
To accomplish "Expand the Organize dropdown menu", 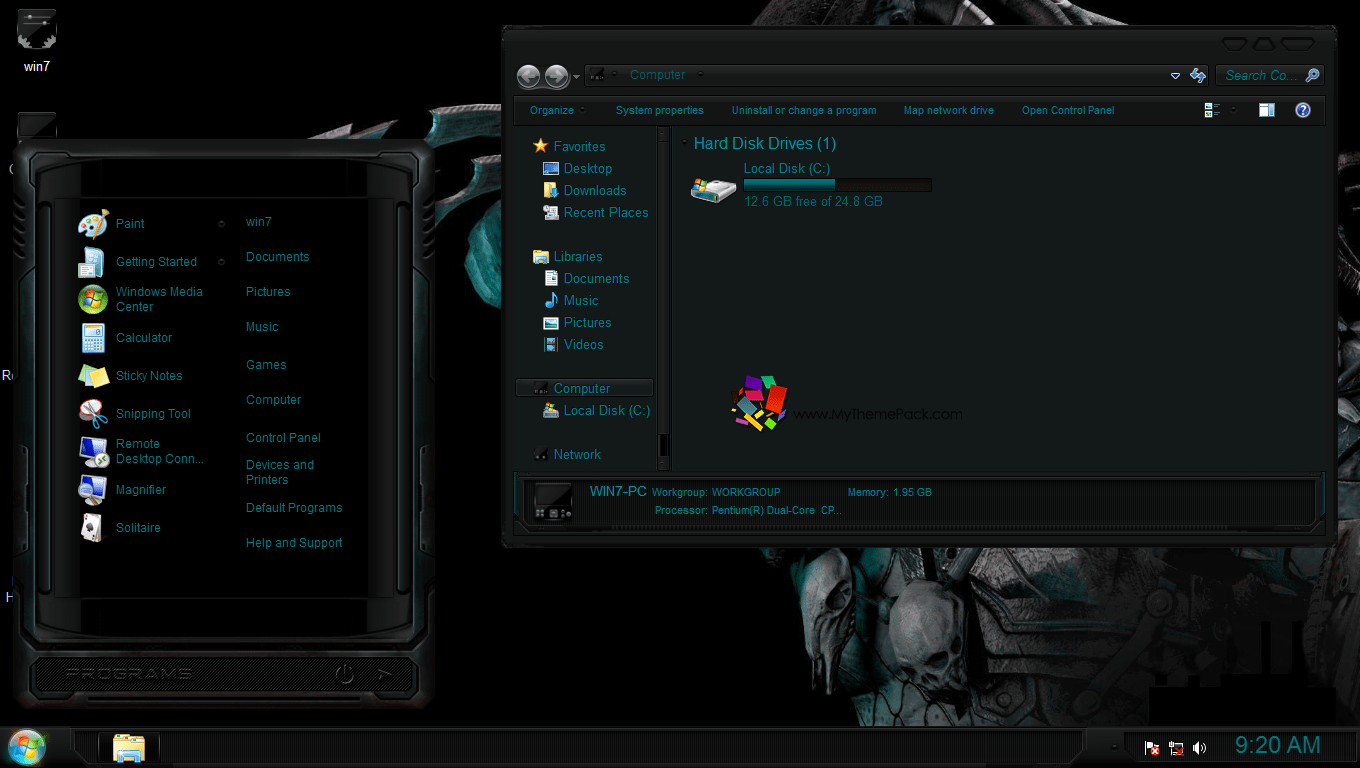I will click(x=557, y=110).
